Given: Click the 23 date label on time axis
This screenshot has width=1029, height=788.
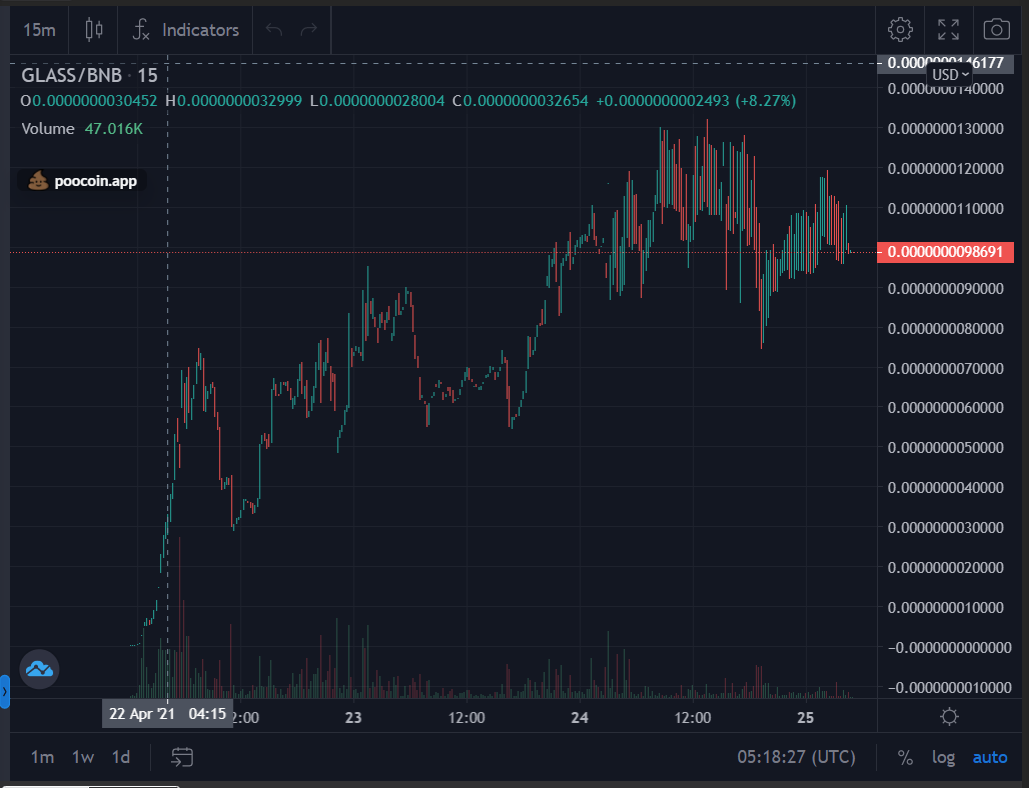Looking at the screenshot, I should (353, 717).
